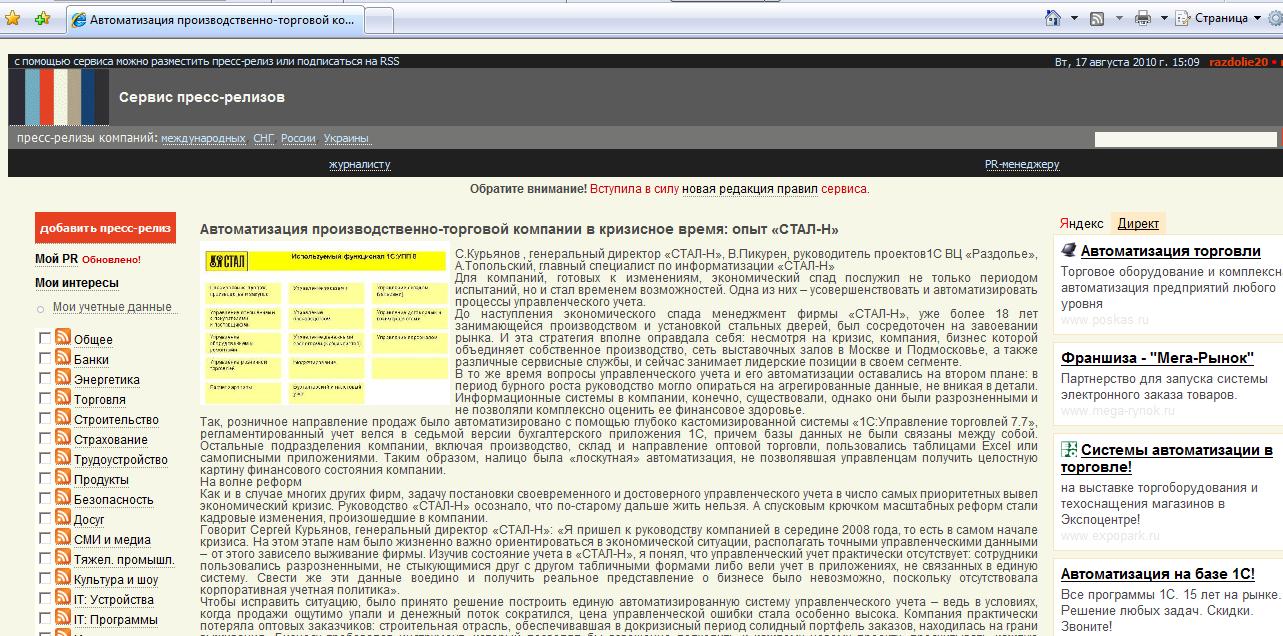The height and width of the screenshot is (636, 1283).
Task: Enable the Энергетика category checkbox
Action: tap(45, 378)
